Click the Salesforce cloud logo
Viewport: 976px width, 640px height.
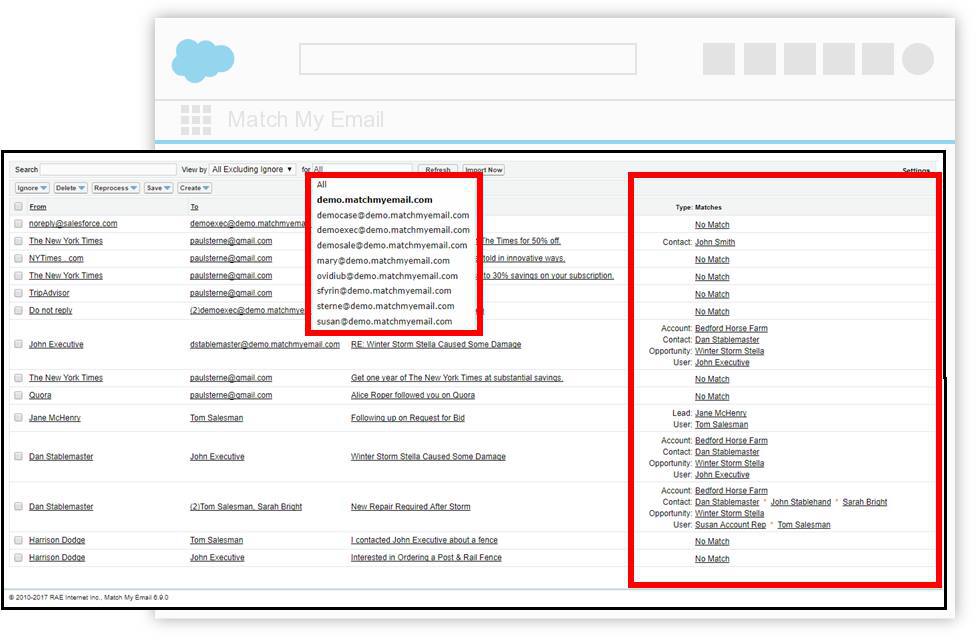point(203,59)
